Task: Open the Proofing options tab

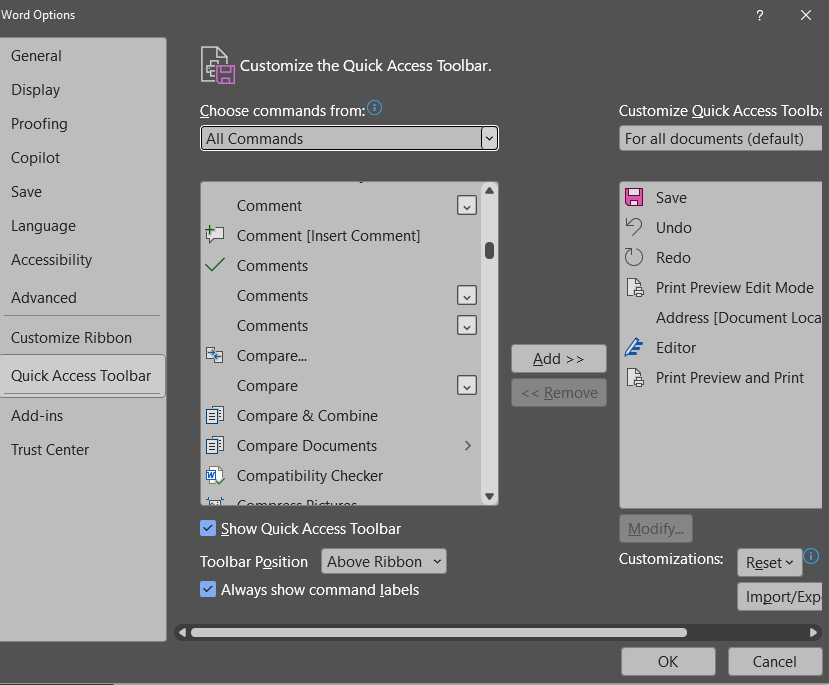Action: pos(83,123)
